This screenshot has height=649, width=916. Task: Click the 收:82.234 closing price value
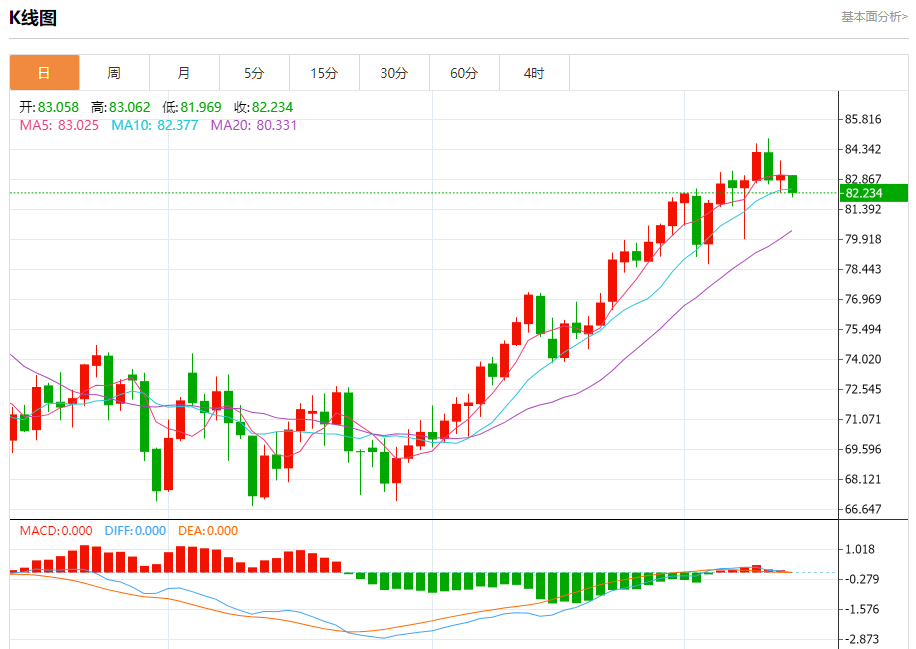pyautogui.click(x=263, y=107)
